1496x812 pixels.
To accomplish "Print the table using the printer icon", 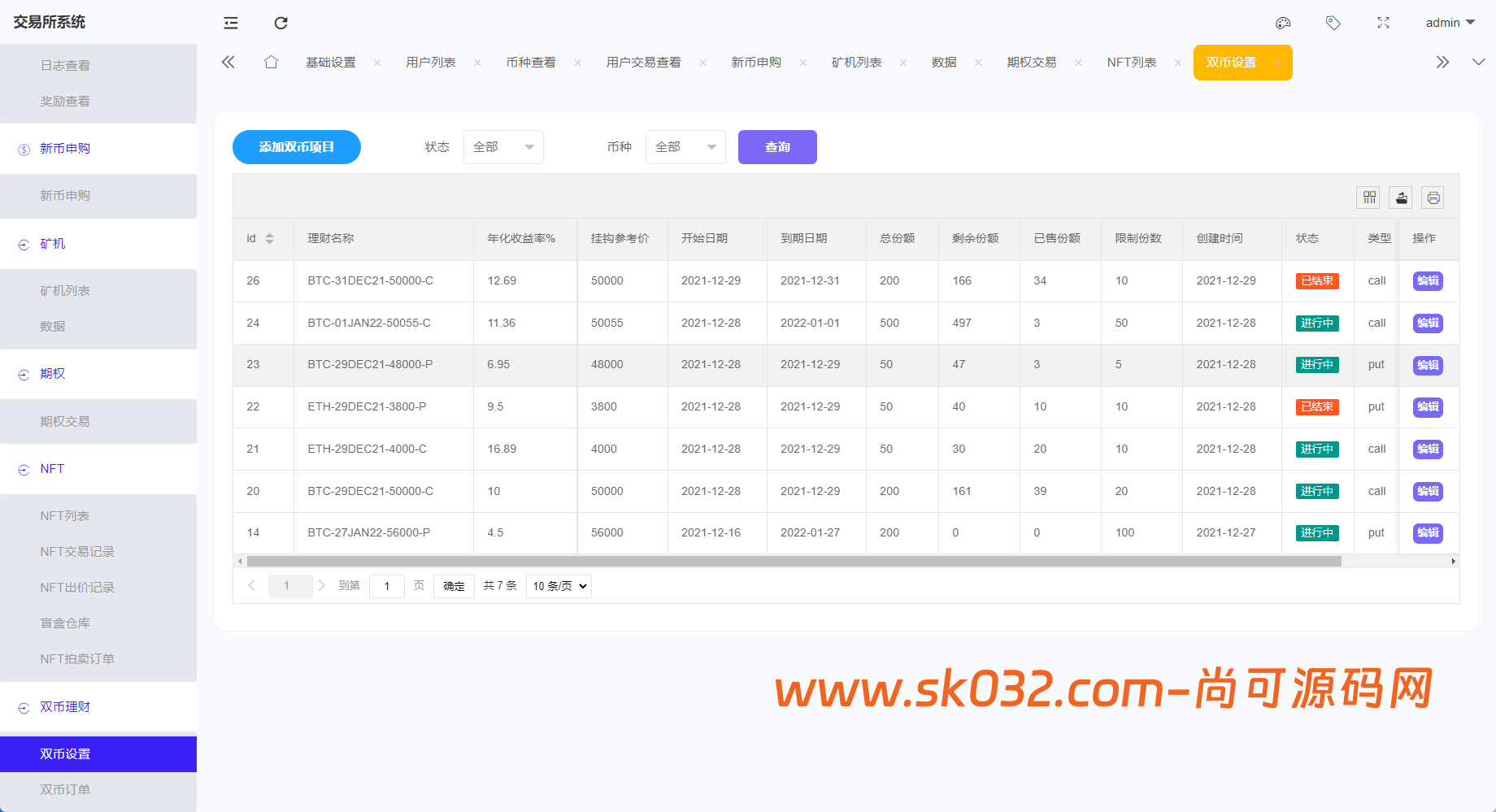I will point(1433,197).
